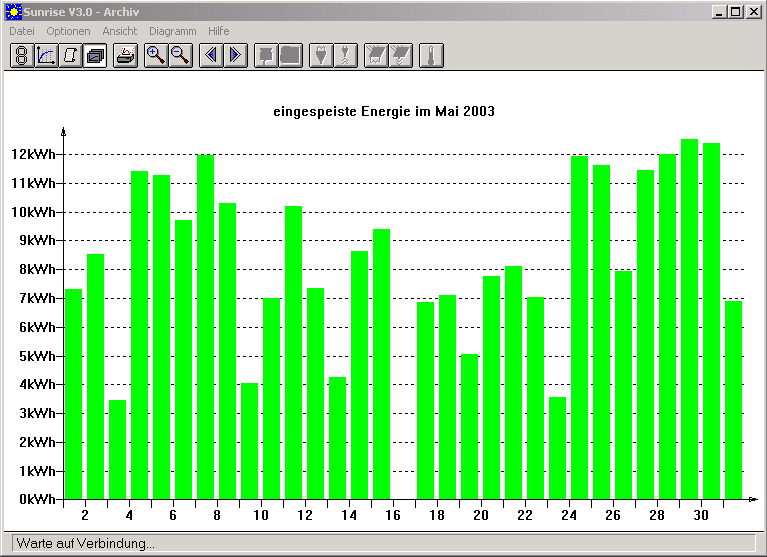Image resolution: width=767 pixels, height=557 pixels.
Task: Open the curve graph view icon
Action: [46, 55]
